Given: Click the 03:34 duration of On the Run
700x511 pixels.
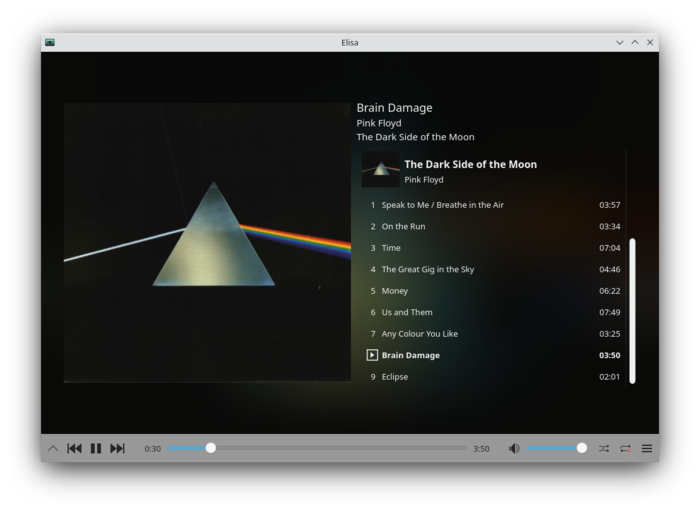Looking at the screenshot, I should [609, 227].
